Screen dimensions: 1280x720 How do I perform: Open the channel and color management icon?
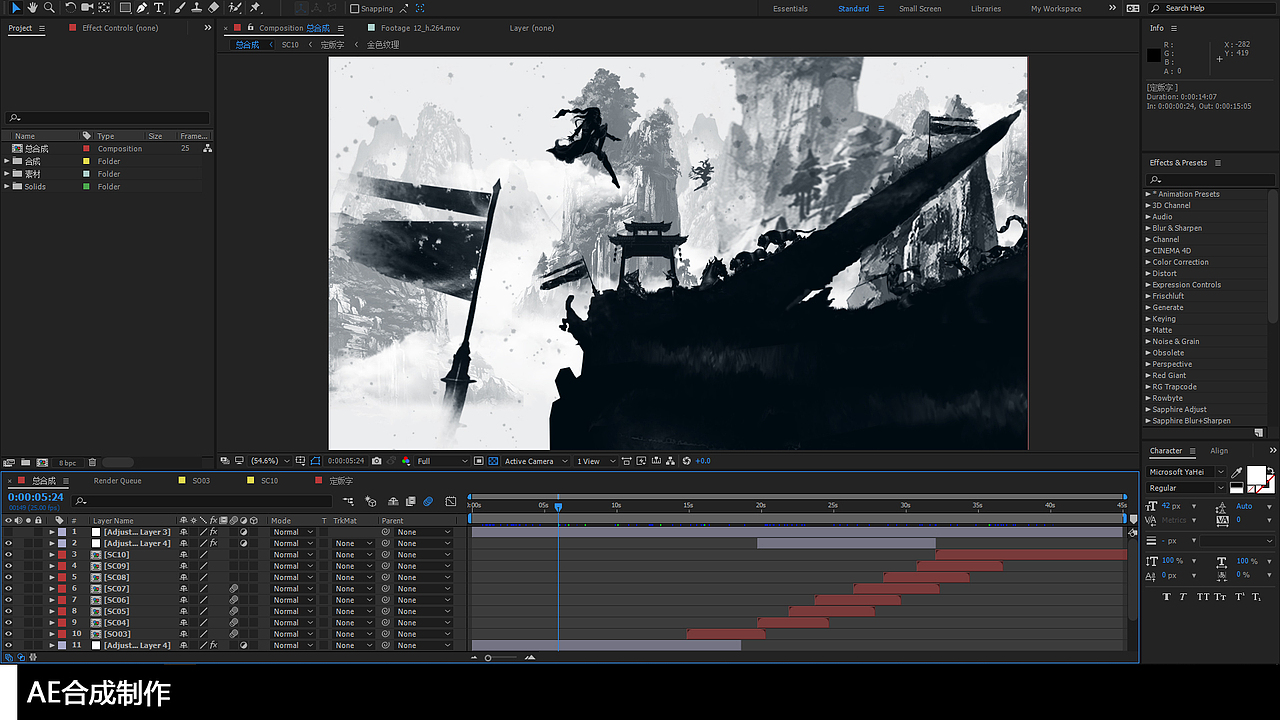pos(406,461)
